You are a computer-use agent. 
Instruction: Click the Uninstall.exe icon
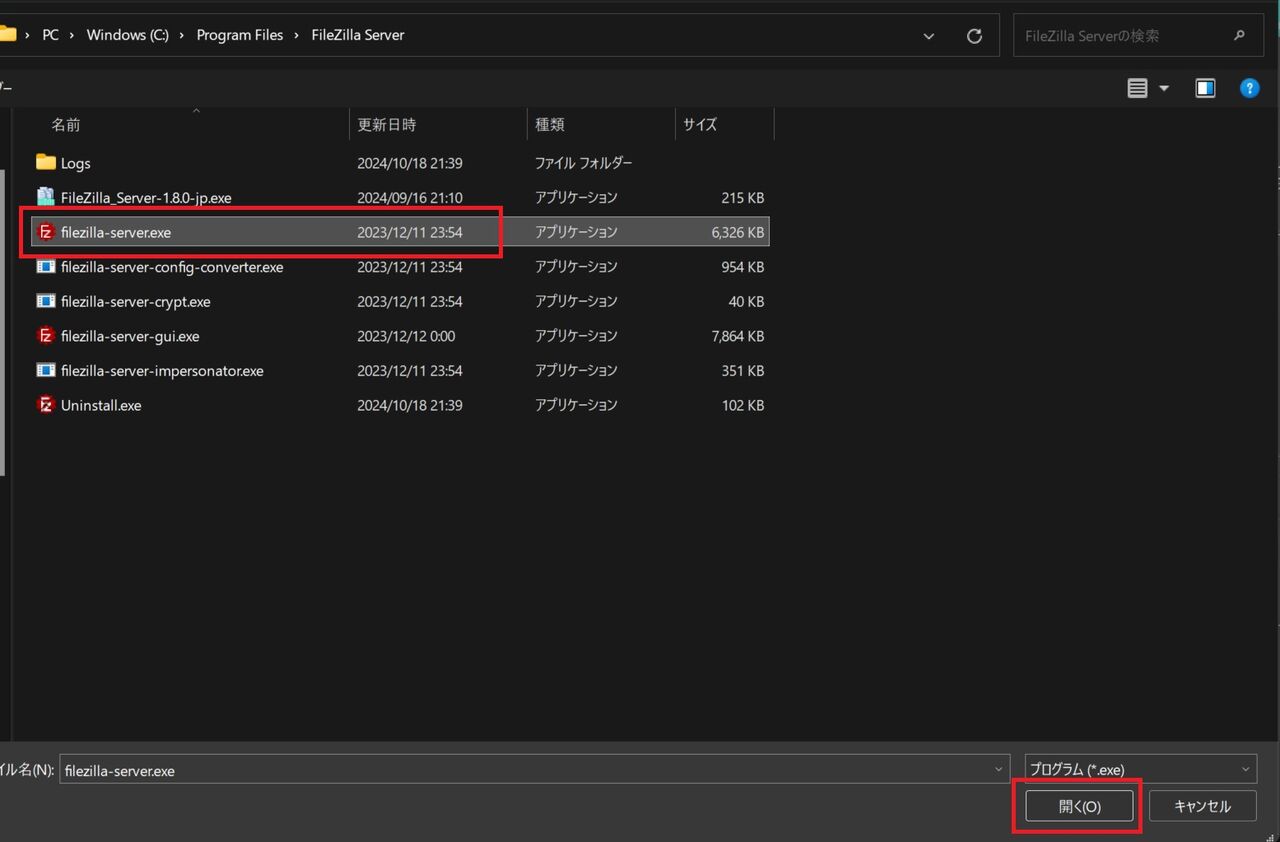pyautogui.click(x=45, y=405)
